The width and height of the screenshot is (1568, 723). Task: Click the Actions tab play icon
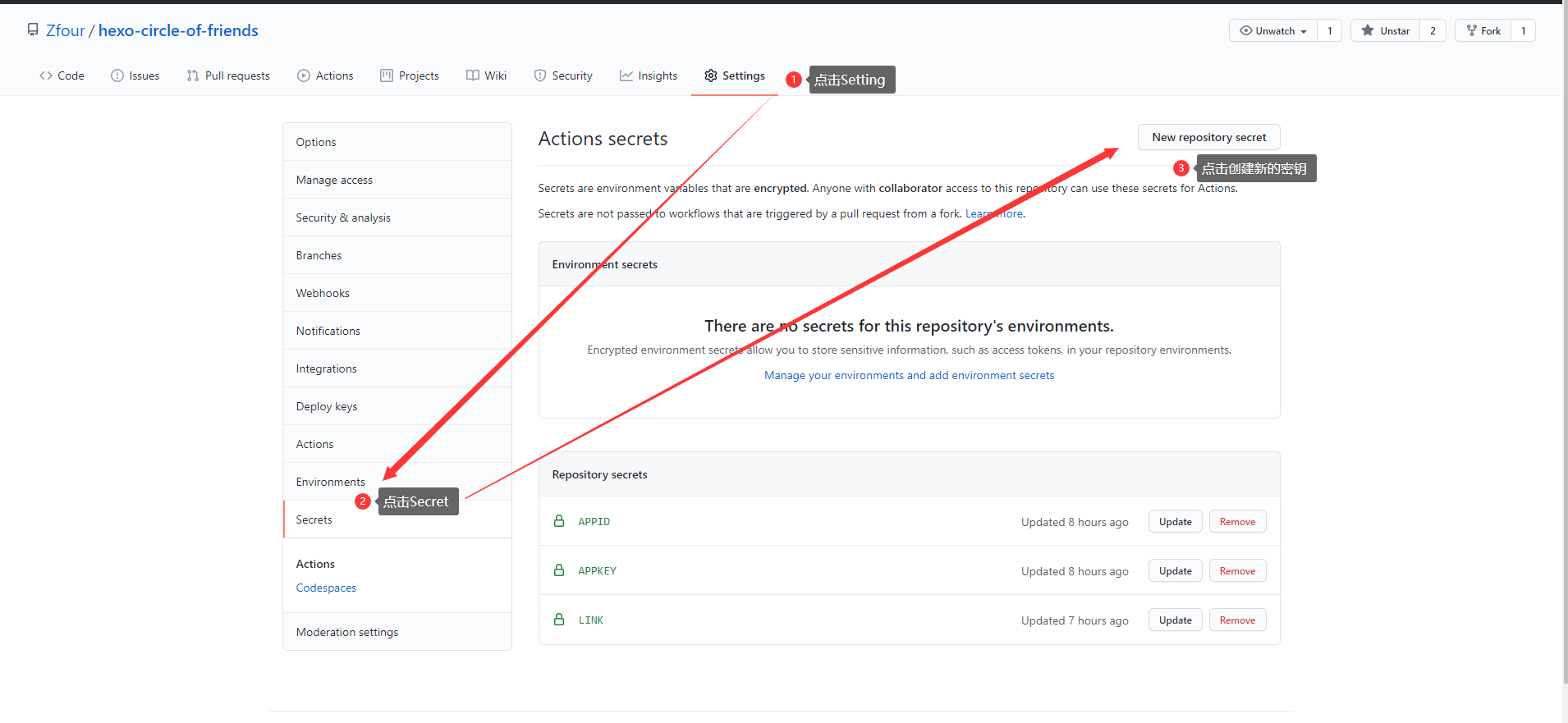pyautogui.click(x=304, y=76)
